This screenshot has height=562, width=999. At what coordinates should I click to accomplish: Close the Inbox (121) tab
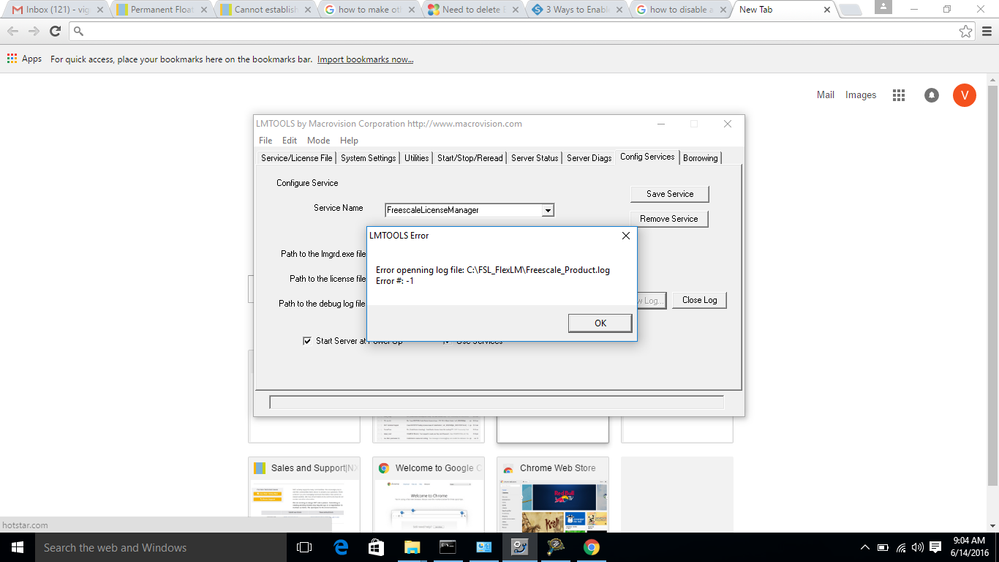click(100, 10)
